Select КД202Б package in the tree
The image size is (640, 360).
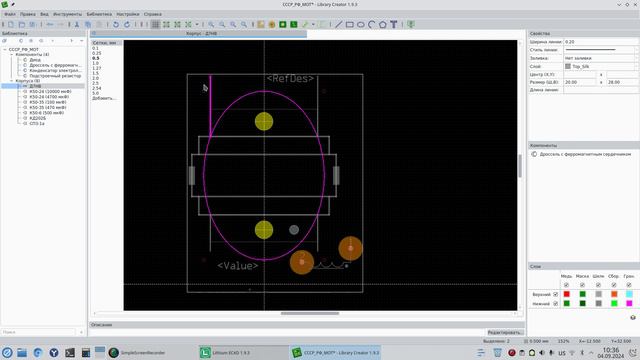pyautogui.click(x=38, y=118)
